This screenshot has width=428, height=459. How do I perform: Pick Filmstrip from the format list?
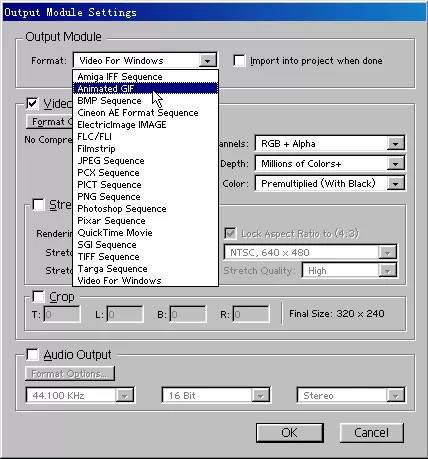pos(145,149)
